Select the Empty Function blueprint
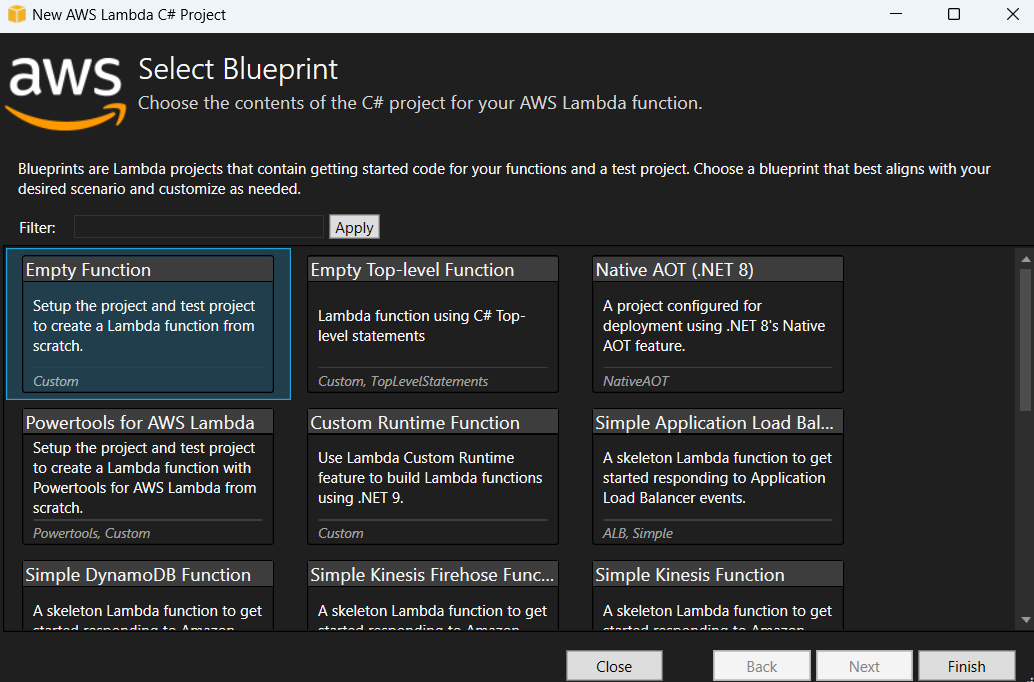Screen dimensions: 1034x682 148,324
